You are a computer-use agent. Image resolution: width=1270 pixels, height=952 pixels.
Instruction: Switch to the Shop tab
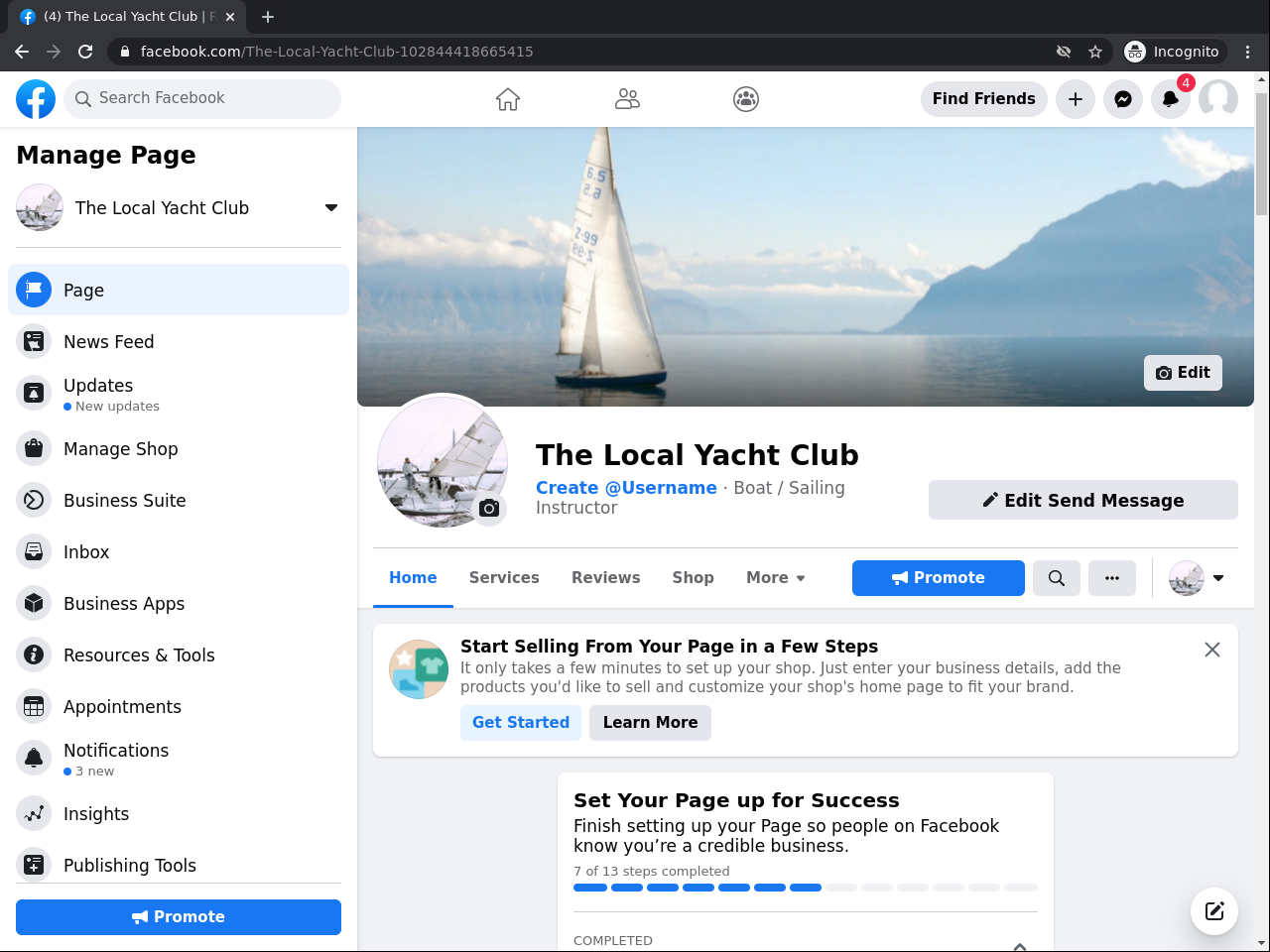pos(693,578)
